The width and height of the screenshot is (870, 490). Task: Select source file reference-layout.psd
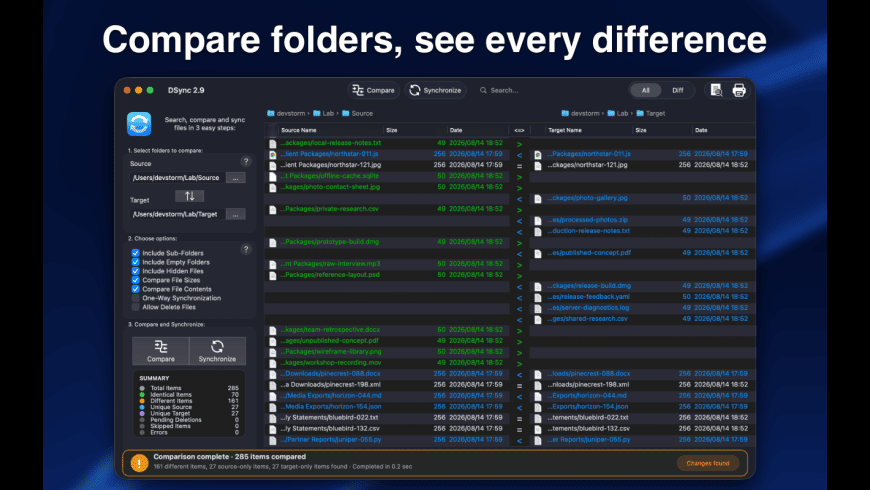pos(330,275)
